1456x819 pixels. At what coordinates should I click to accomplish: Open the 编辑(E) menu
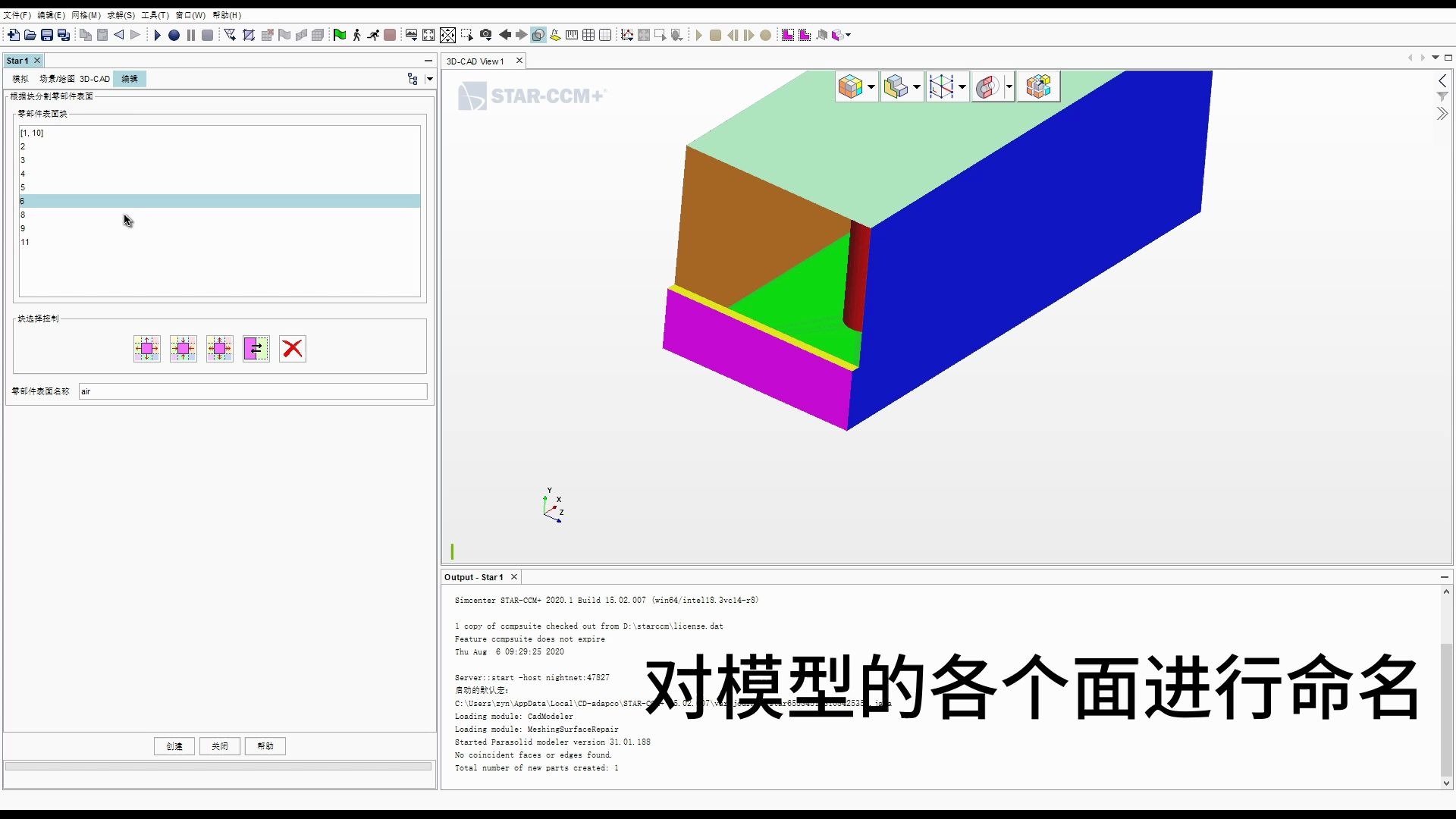tap(51, 15)
